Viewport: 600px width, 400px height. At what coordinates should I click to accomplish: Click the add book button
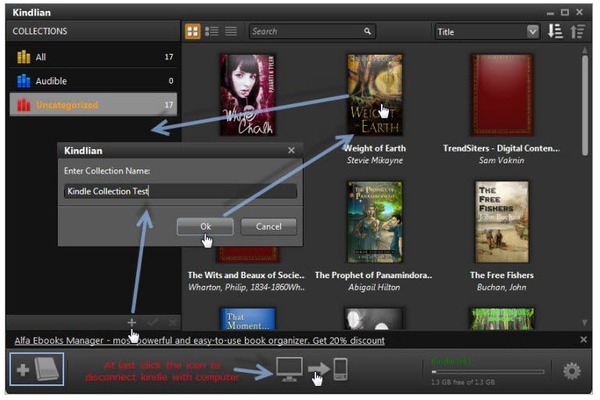pos(37,369)
